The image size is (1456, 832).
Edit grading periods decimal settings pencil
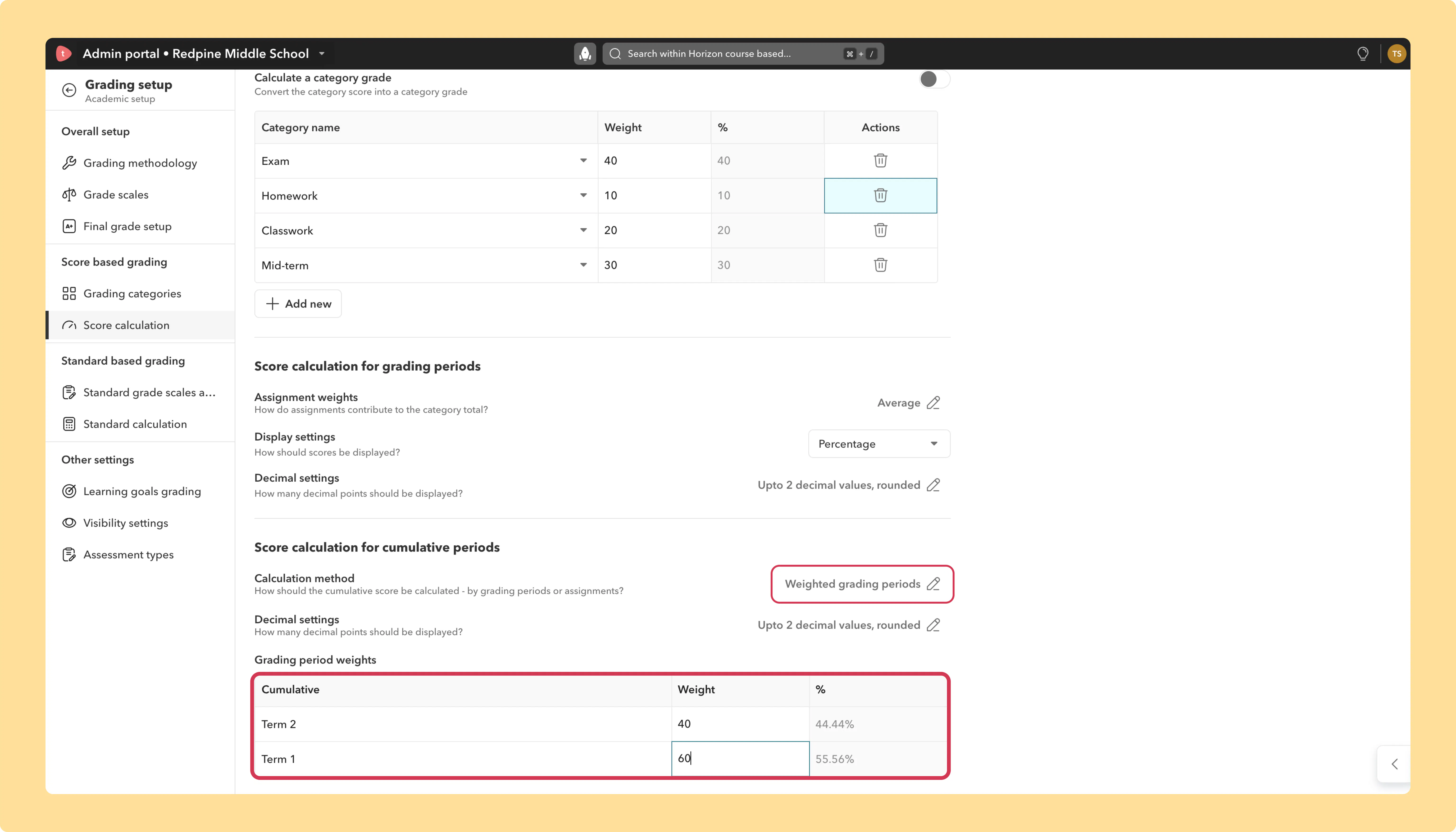click(x=933, y=485)
